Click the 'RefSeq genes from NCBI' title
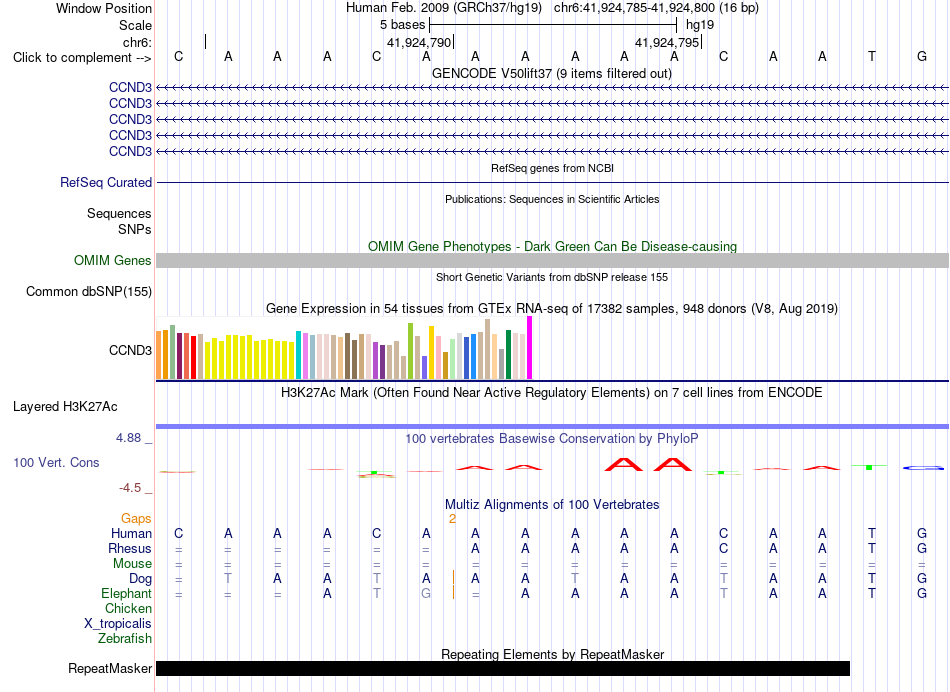 pyautogui.click(x=552, y=168)
